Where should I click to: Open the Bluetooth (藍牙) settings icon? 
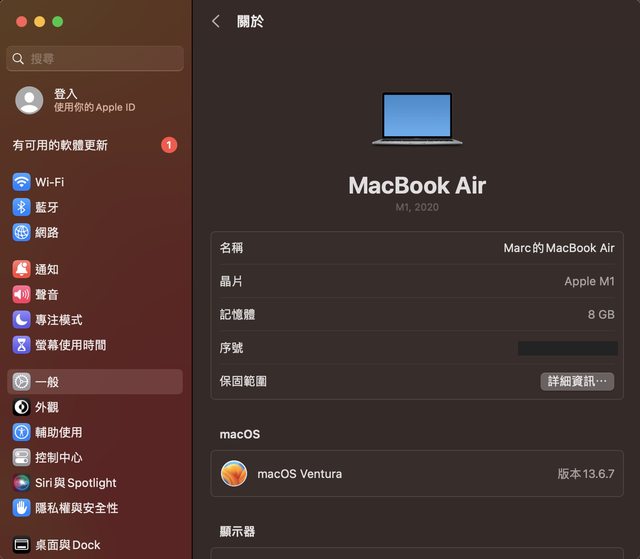(x=21, y=207)
